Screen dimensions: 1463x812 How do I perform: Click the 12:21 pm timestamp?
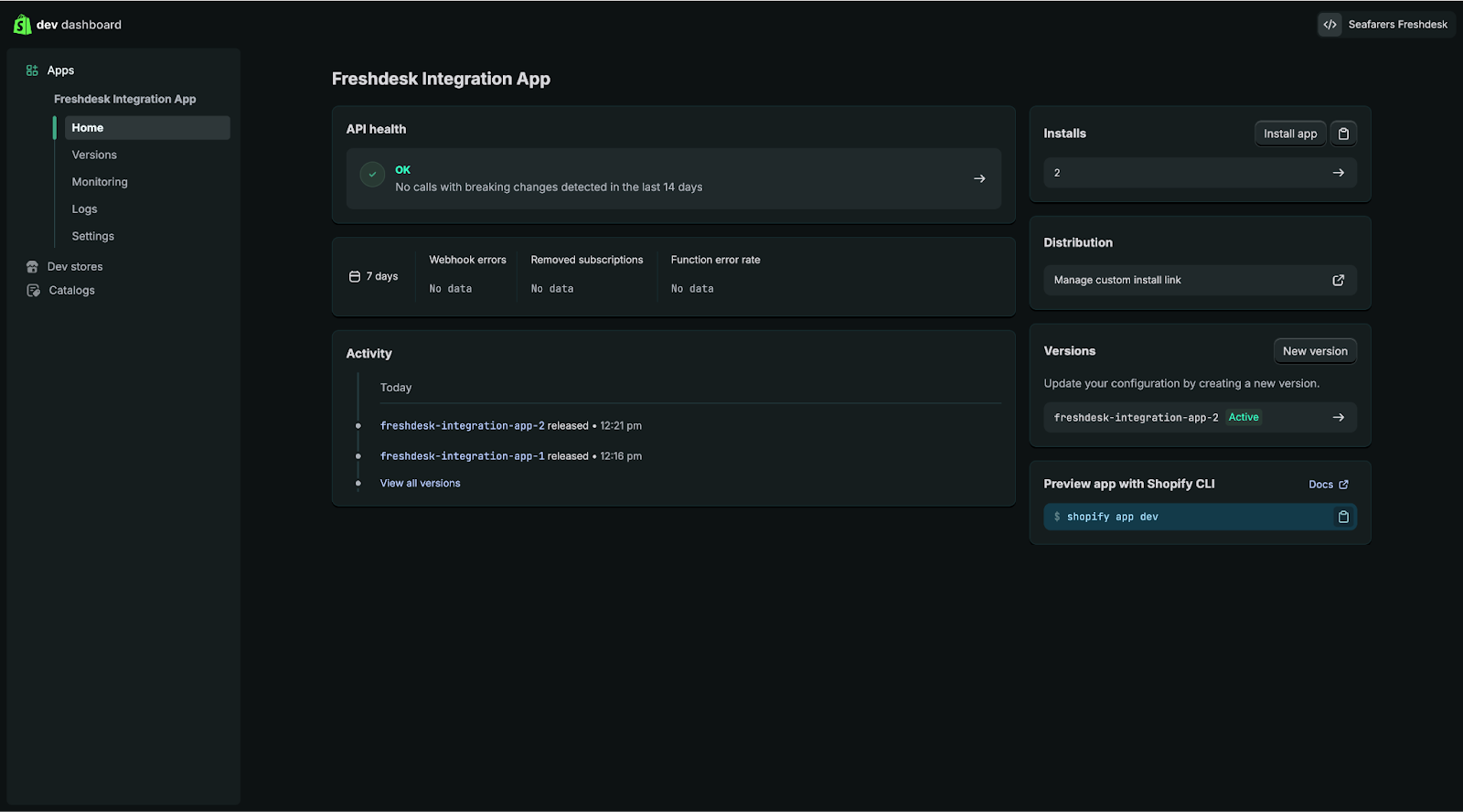coord(621,426)
